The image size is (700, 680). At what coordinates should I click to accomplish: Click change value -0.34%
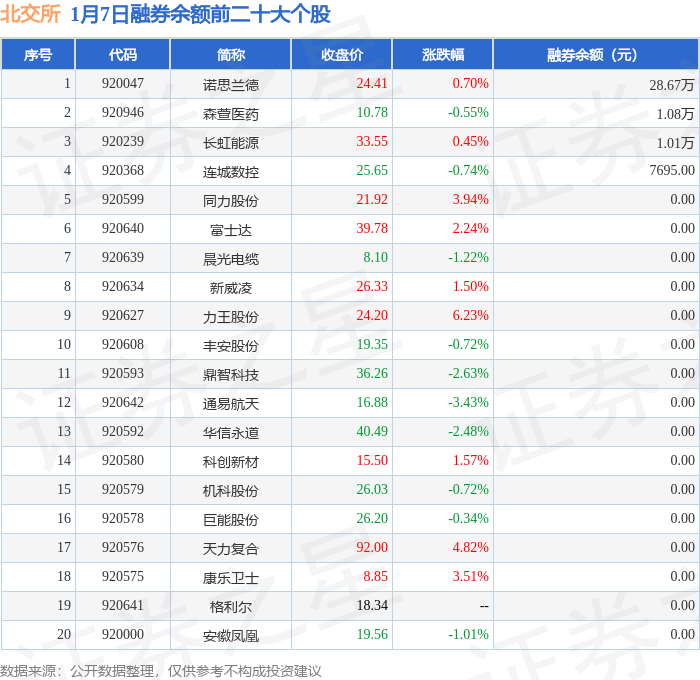(x=468, y=519)
